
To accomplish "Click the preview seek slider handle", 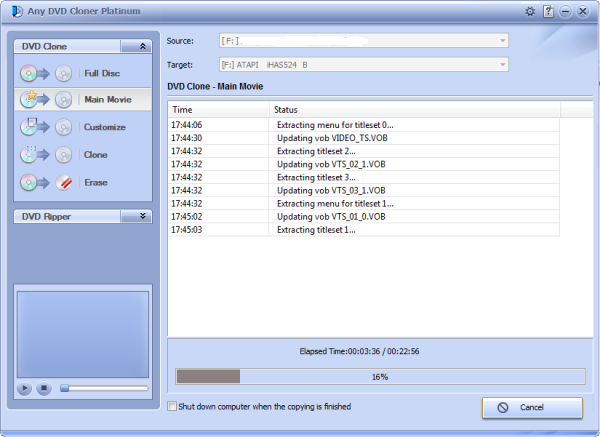I will tap(65, 388).
